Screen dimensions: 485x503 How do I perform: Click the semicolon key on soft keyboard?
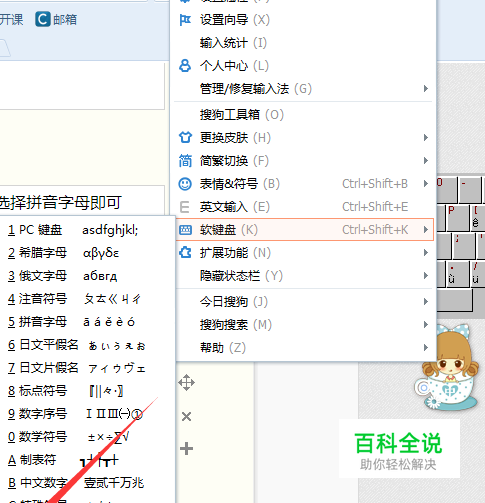click(x=463, y=246)
